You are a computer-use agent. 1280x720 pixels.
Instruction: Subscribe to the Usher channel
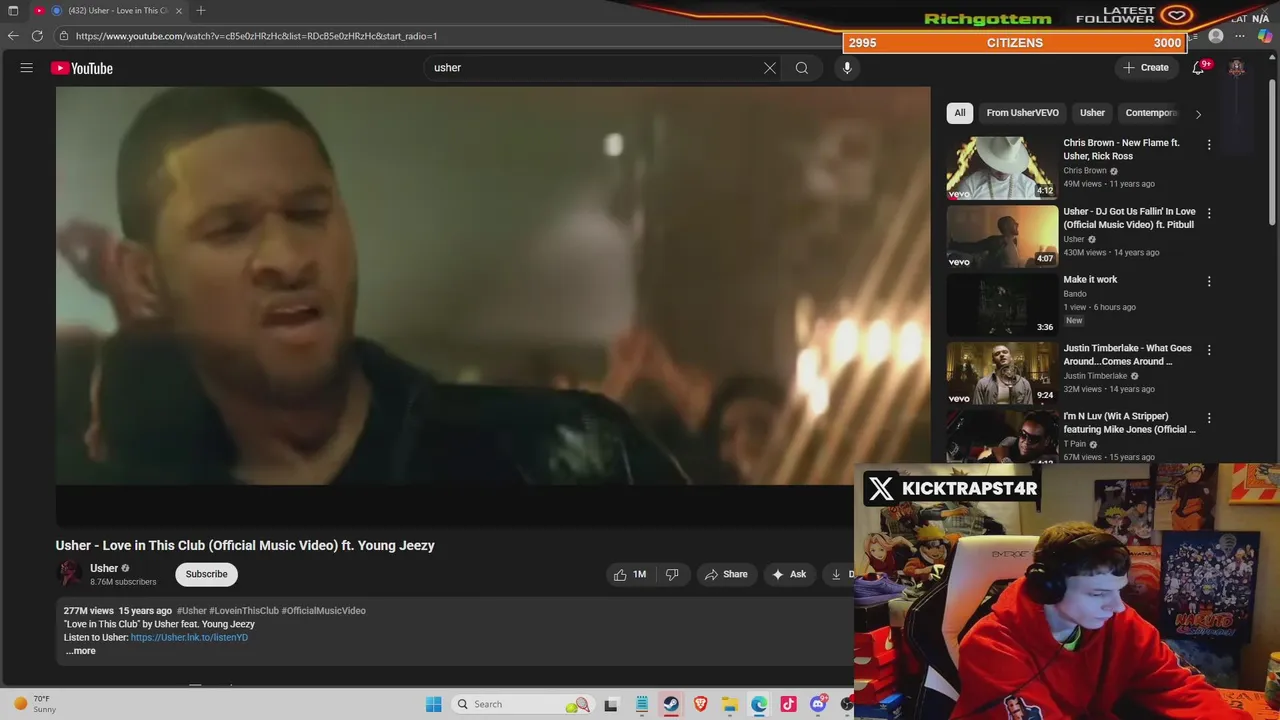point(206,574)
